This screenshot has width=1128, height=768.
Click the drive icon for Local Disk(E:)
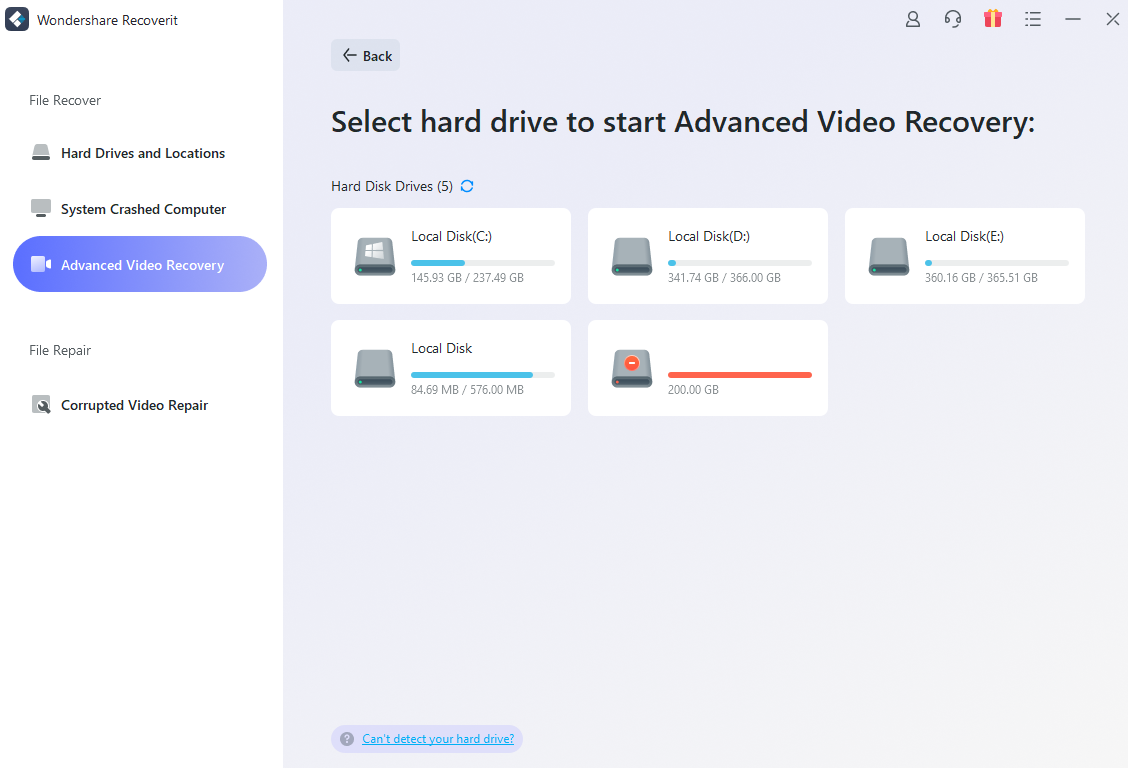tap(888, 257)
